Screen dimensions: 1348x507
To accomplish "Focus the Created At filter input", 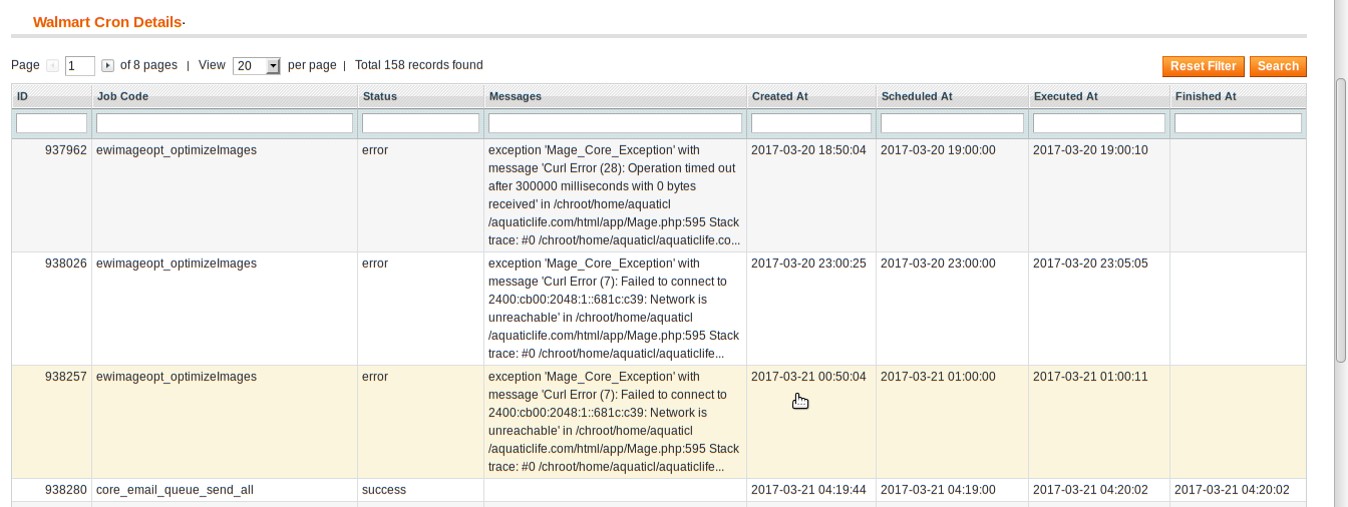I will [x=811, y=123].
